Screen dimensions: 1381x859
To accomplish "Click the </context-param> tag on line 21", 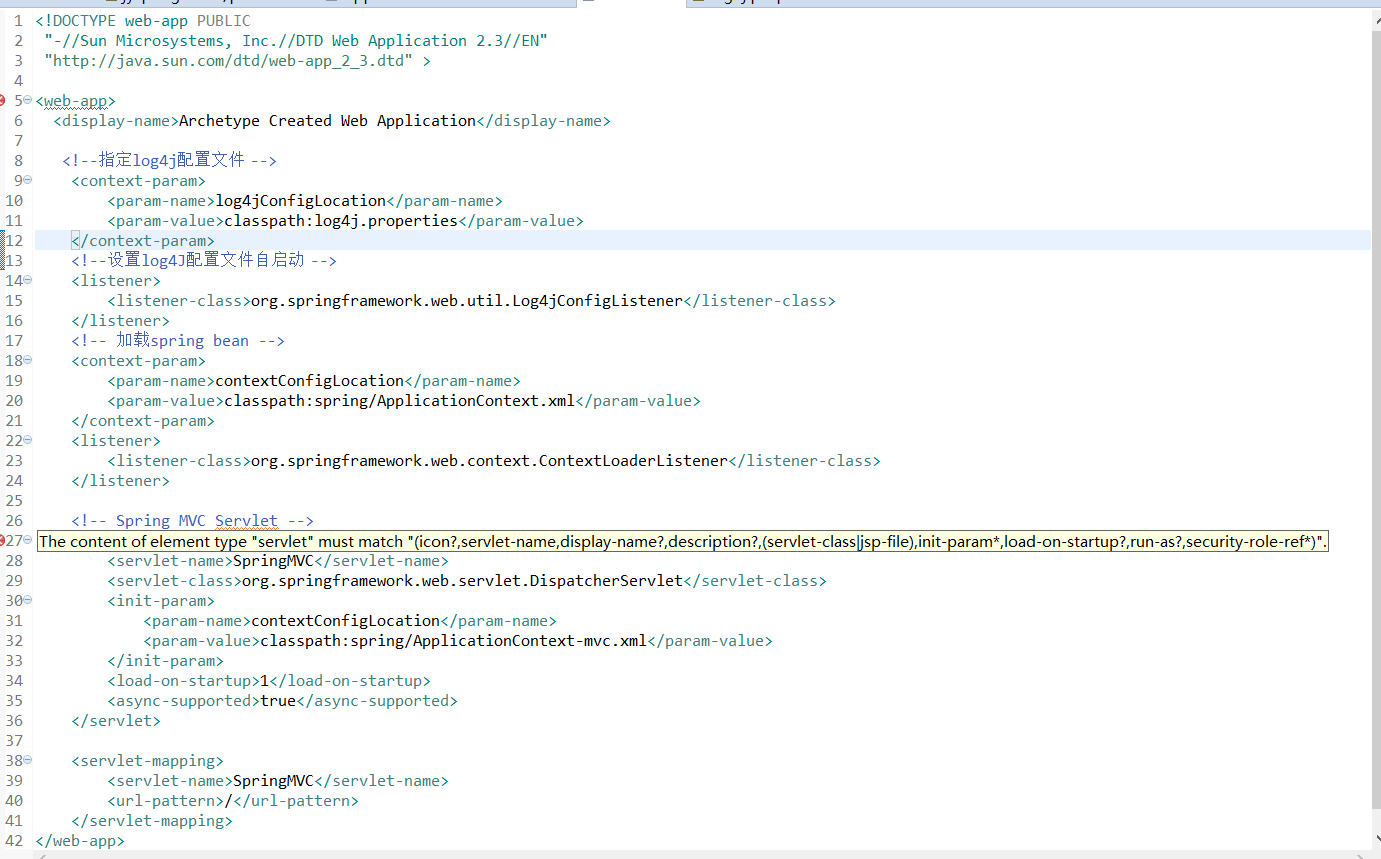I will (143, 421).
